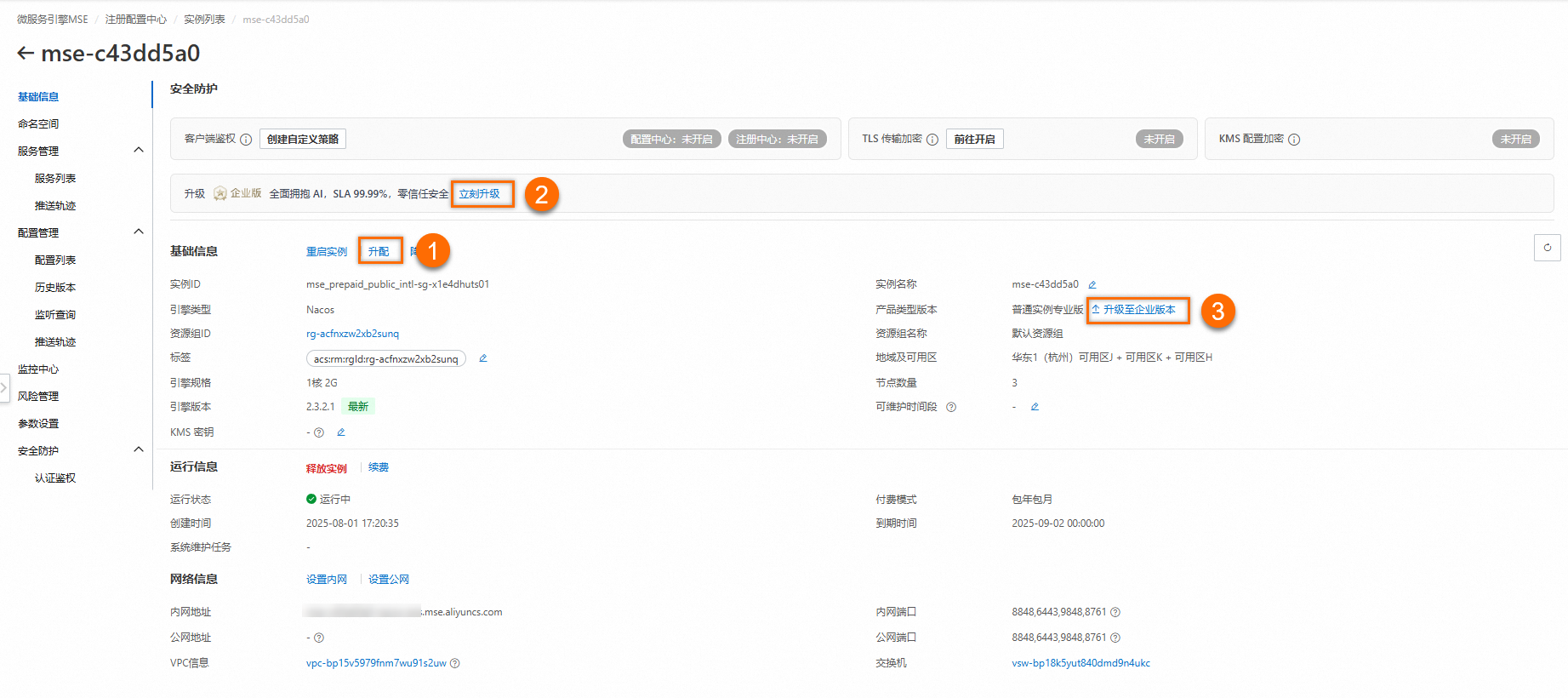Open 认证鉴权 in the sidebar
Viewport: 1568px width, 698px height.
(x=55, y=478)
